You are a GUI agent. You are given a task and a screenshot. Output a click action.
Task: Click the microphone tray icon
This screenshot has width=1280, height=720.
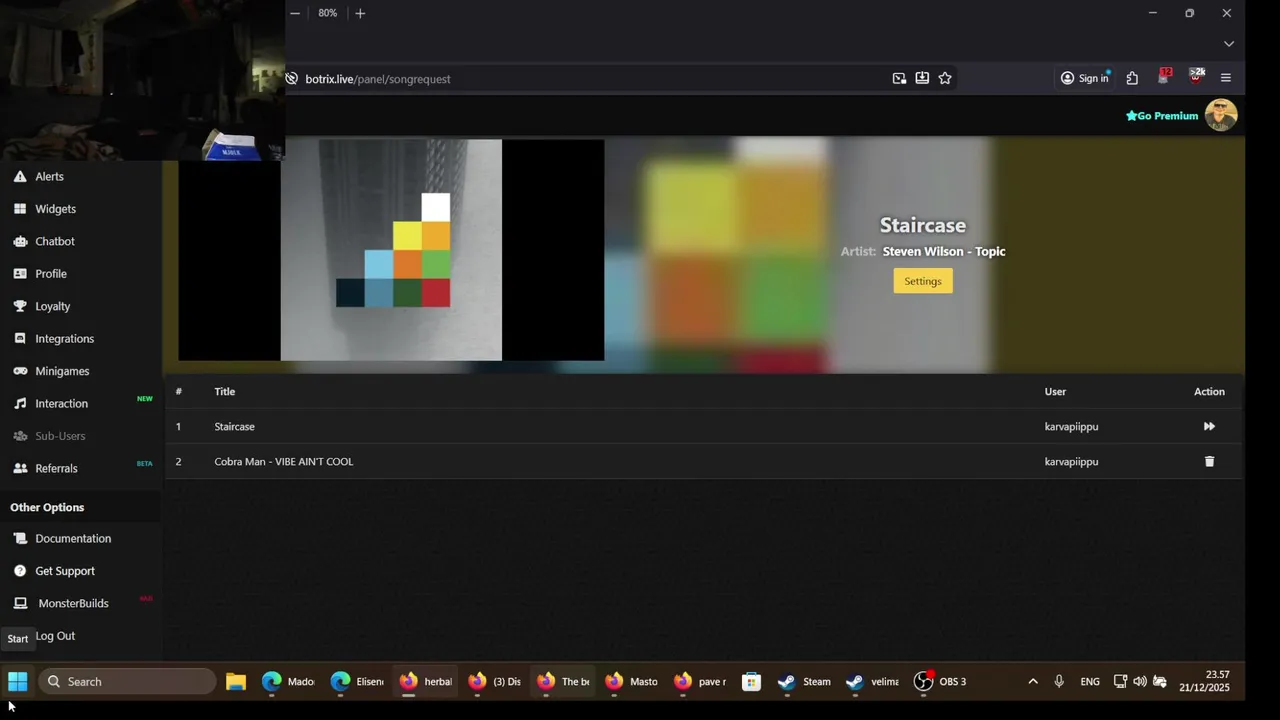pos(1059,682)
